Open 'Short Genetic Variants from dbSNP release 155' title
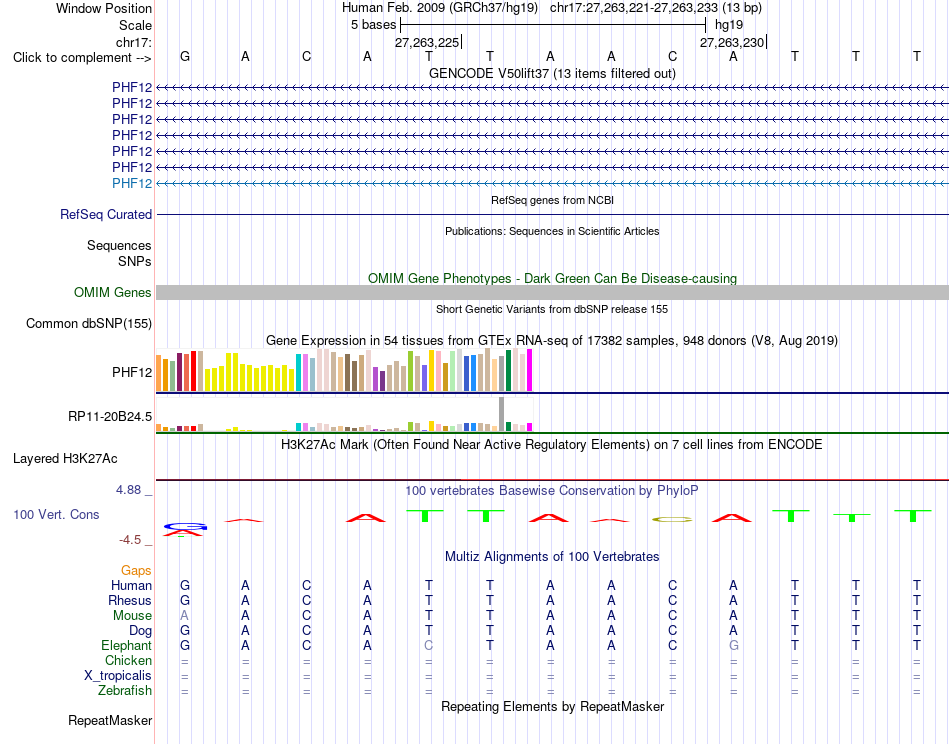Image resolution: width=950 pixels, height=744 pixels. coord(552,309)
